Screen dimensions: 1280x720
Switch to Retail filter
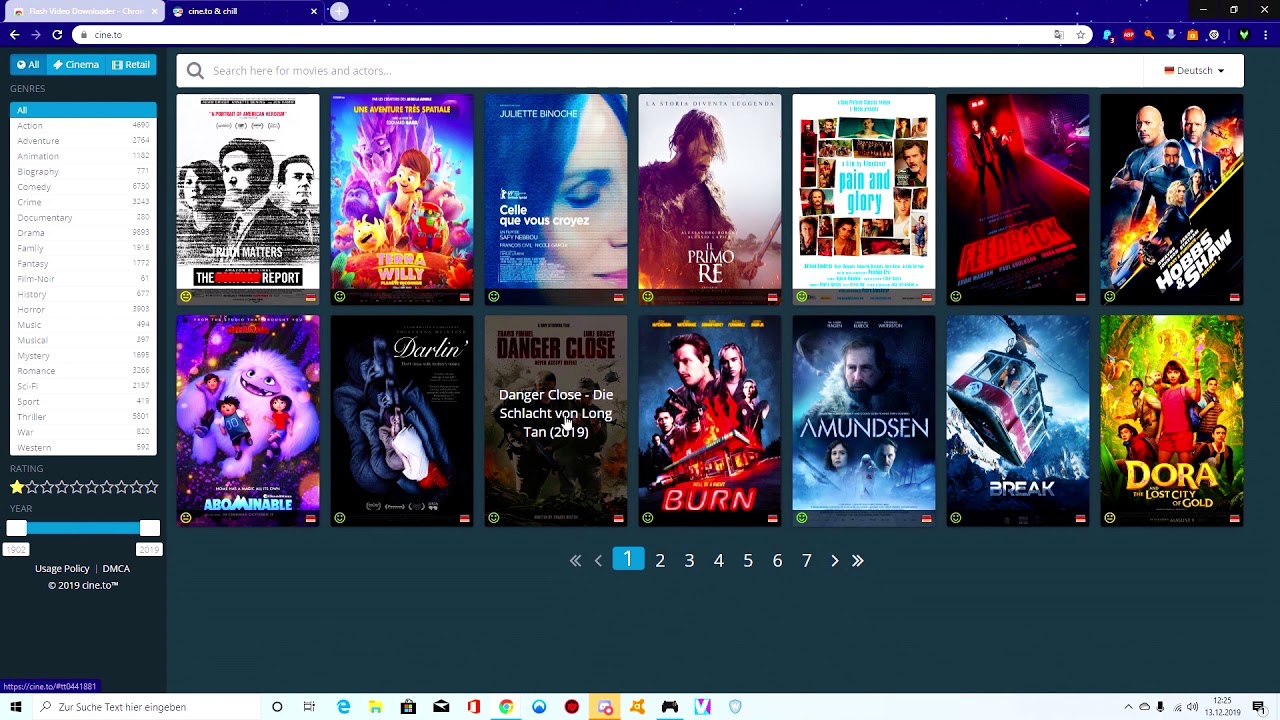tap(131, 65)
